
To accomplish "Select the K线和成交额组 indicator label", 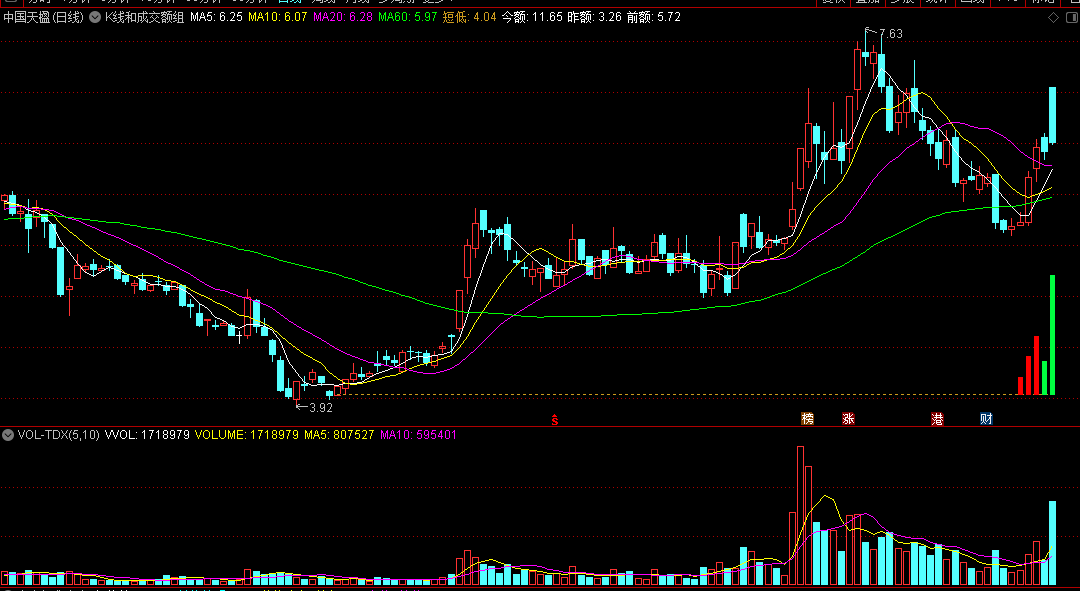I will pyautogui.click(x=144, y=17).
